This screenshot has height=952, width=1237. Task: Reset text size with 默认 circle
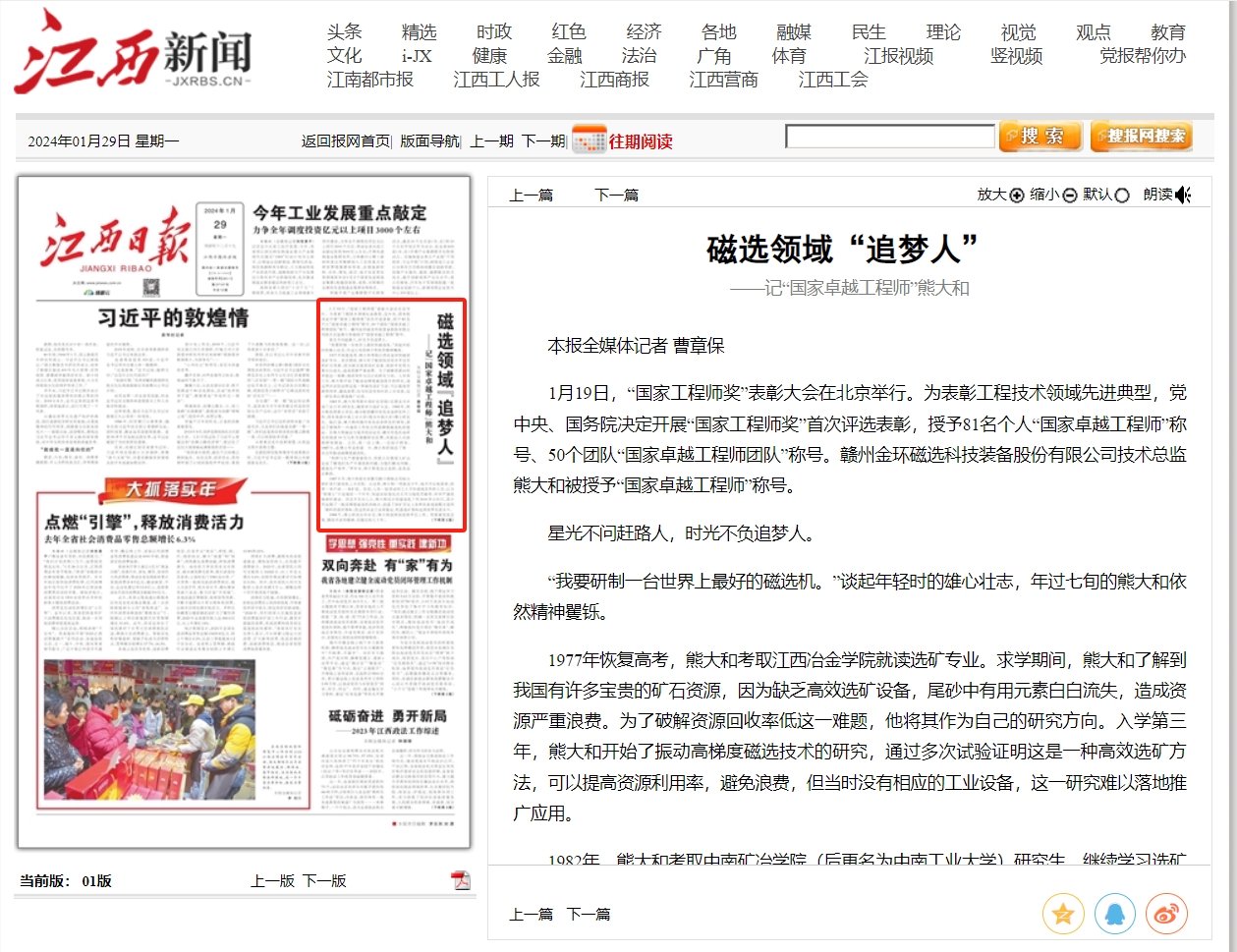(x=1122, y=195)
